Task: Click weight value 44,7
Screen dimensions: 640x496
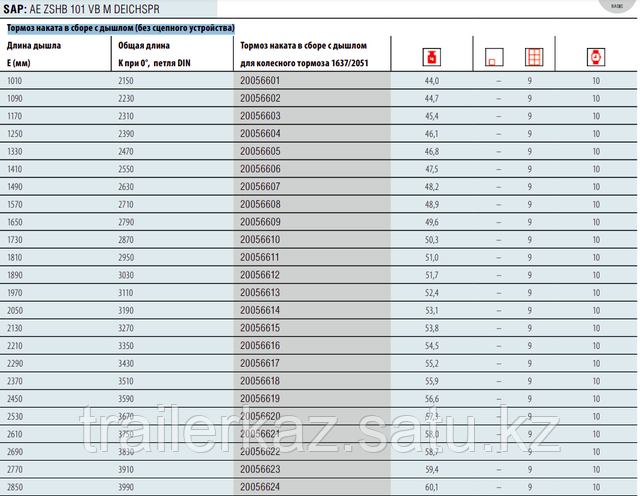Action: 431,98
